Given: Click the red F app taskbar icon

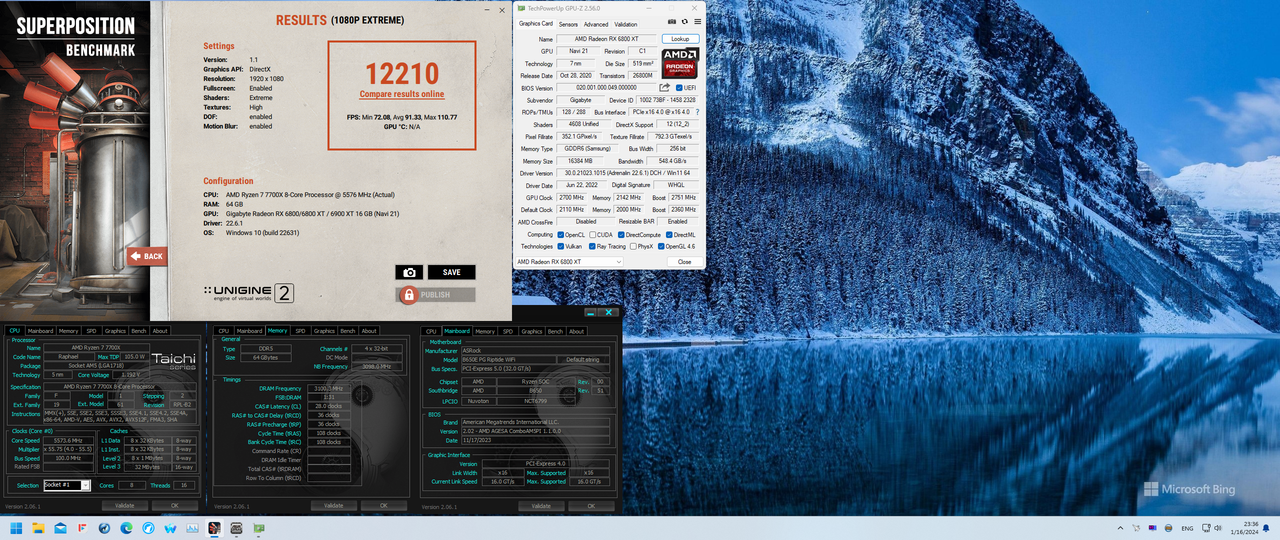Looking at the screenshot, I should point(82,527).
